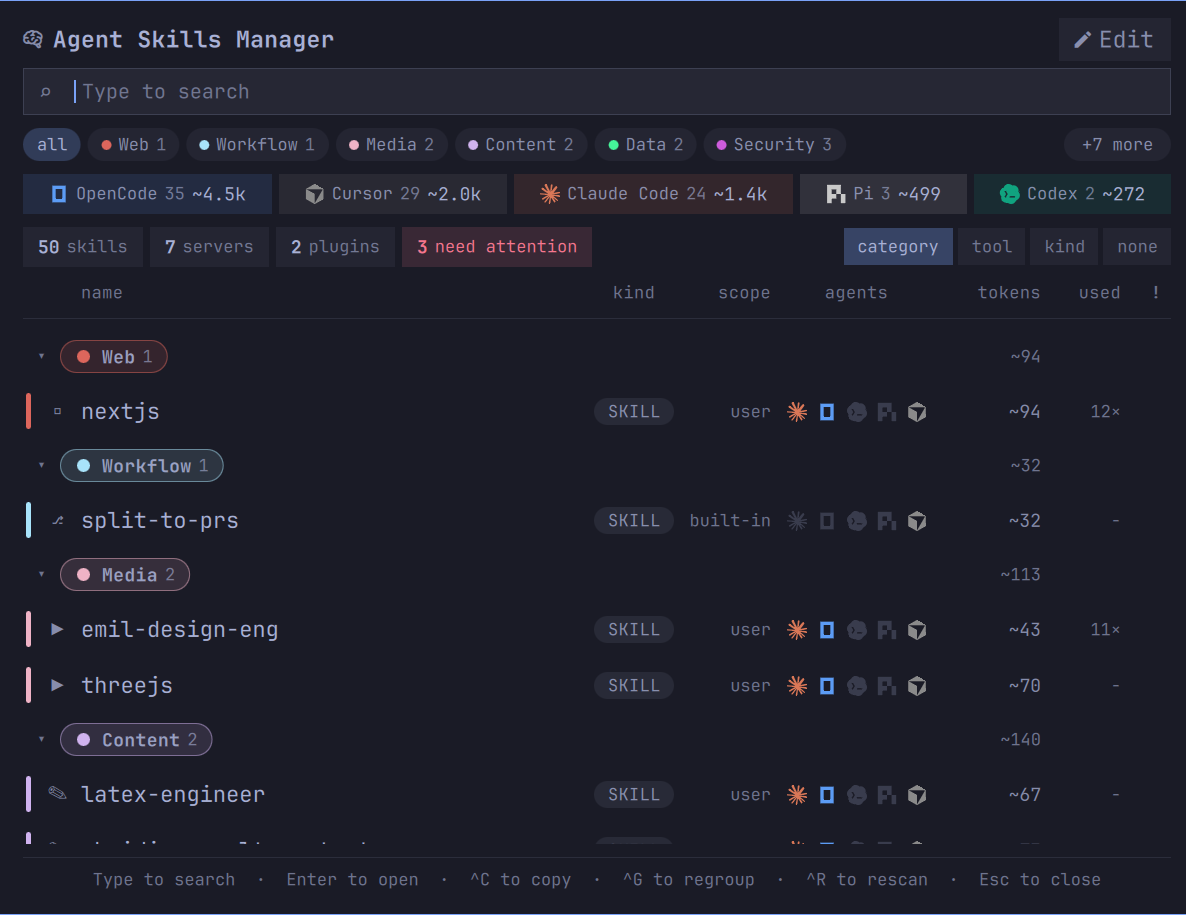The height and width of the screenshot is (915, 1186).
Task: Click the Workflow 1 group pill
Action: [141, 465]
